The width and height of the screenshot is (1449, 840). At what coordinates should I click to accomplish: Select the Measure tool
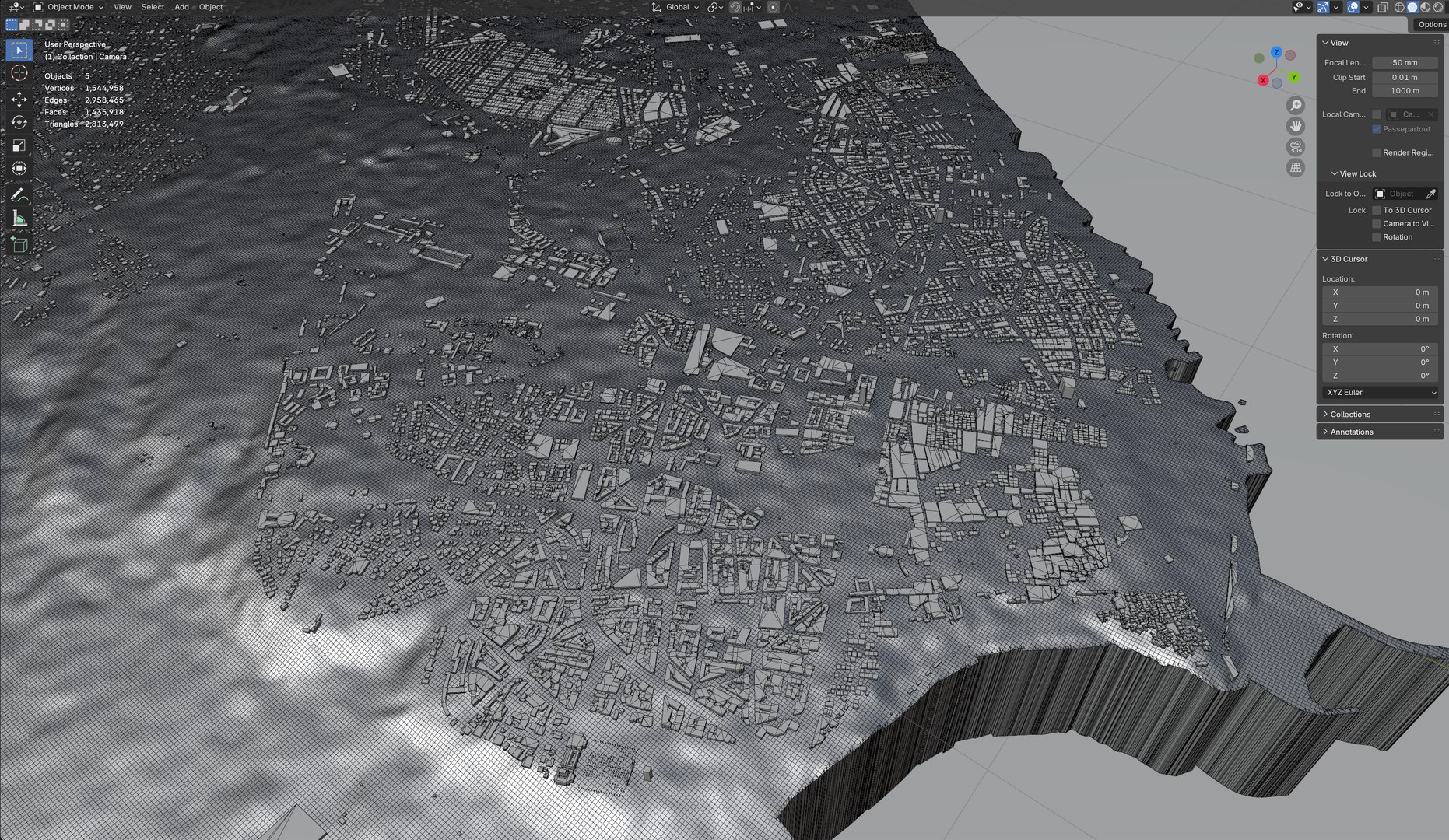(19, 219)
